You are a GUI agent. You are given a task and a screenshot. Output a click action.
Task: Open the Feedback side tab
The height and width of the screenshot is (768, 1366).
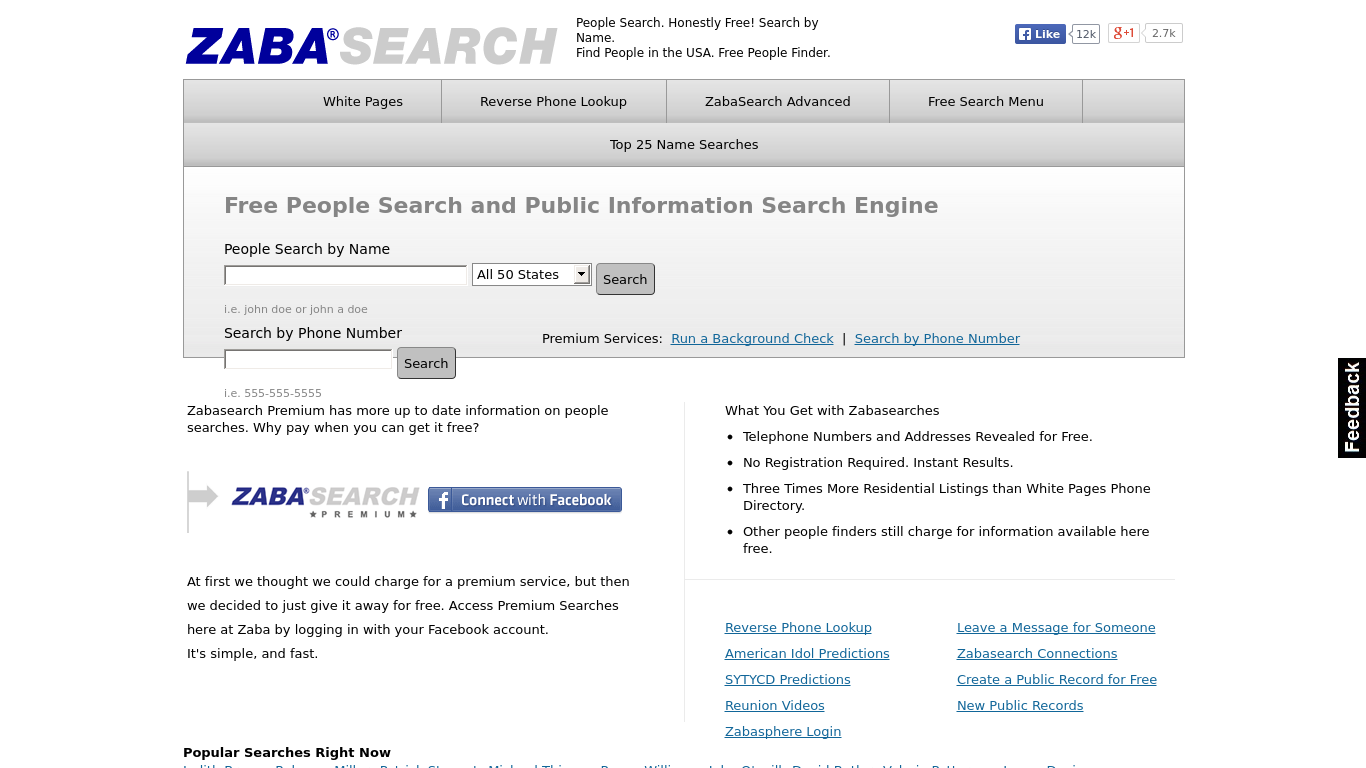pyautogui.click(x=1352, y=408)
